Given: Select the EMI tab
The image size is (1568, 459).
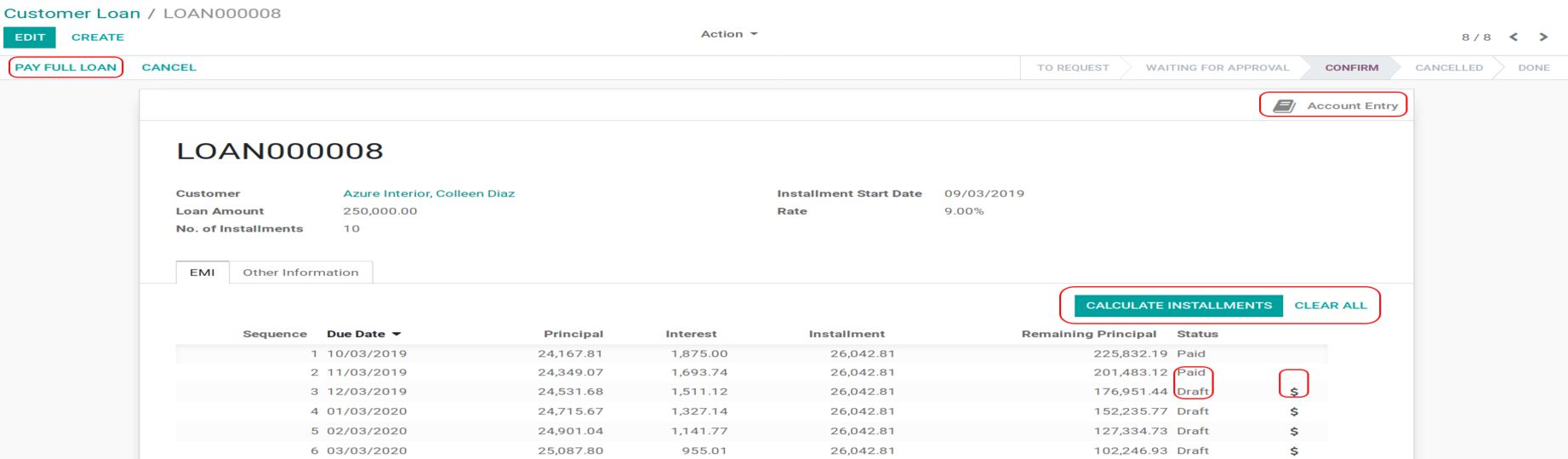Looking at the screenshot, I should tap(202, 273).
